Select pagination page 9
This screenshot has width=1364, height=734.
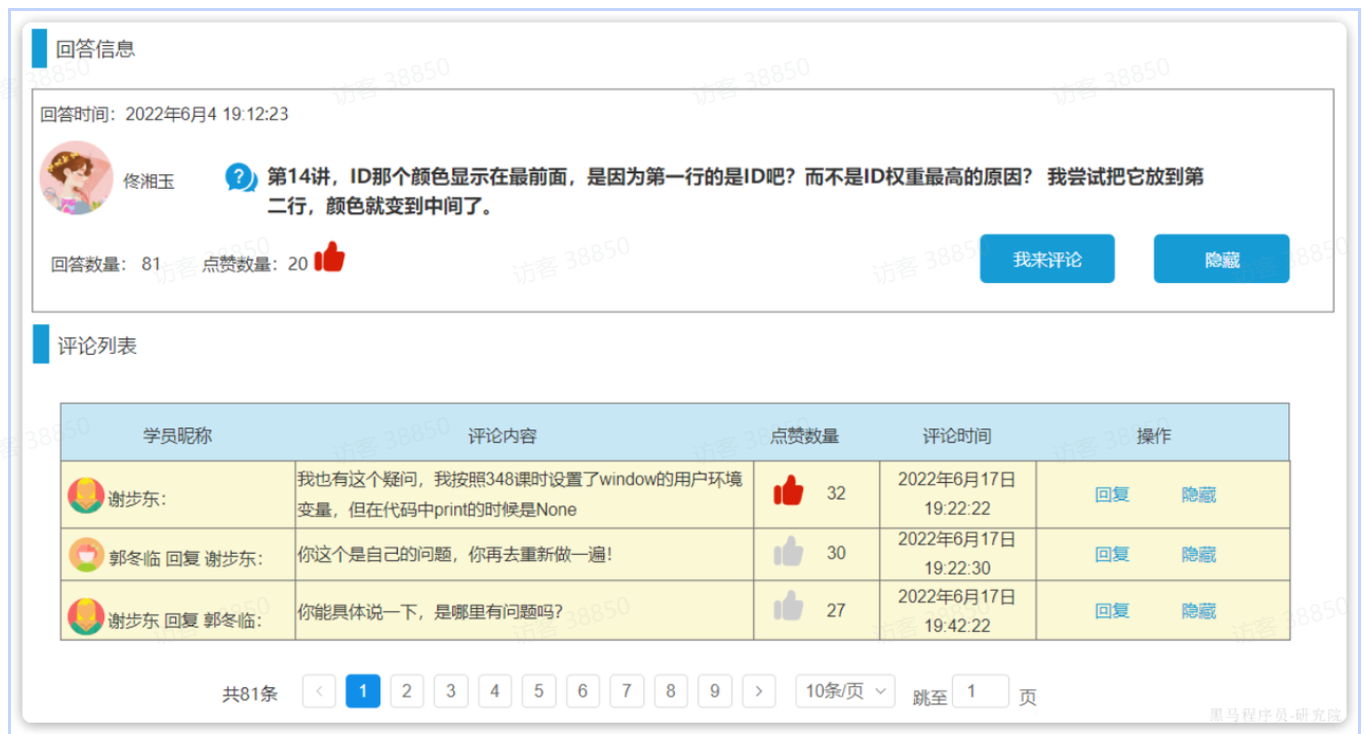coord(715,691)
